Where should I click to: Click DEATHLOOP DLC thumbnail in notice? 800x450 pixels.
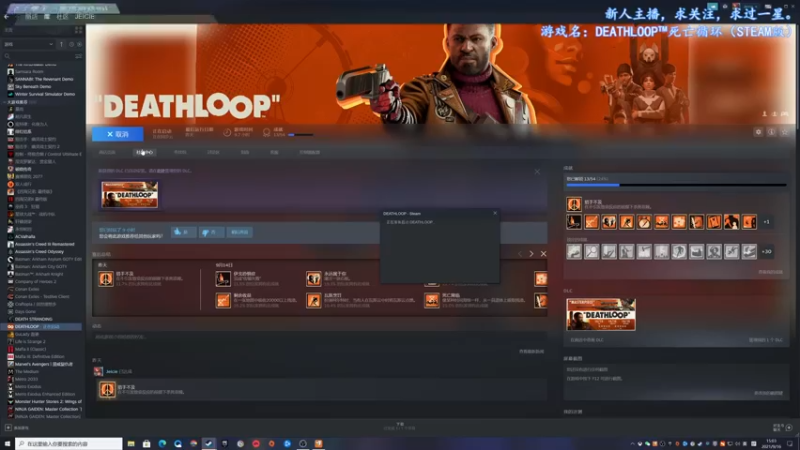[130, 194]
